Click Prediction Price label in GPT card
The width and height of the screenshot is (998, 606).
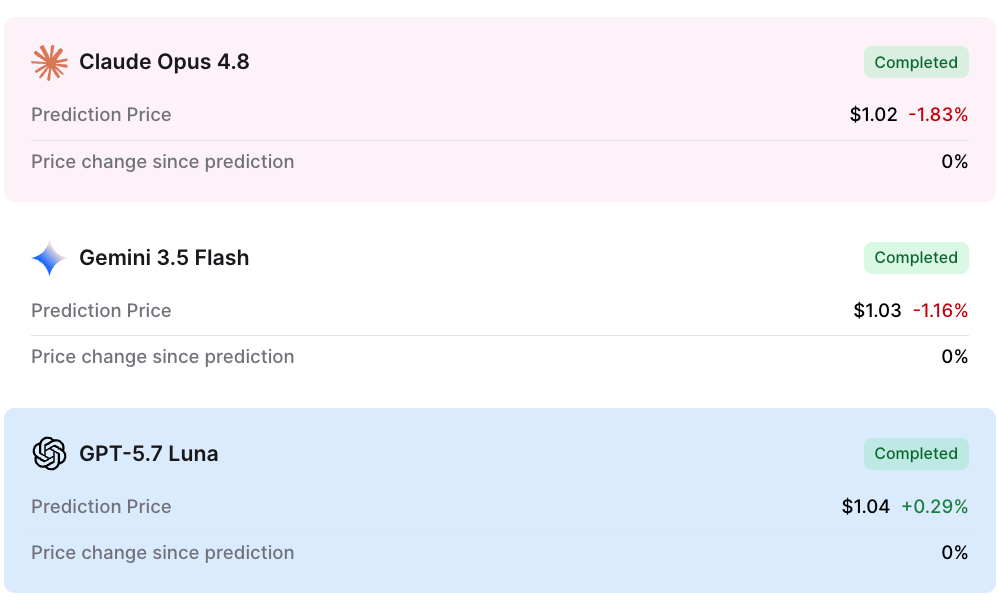101,507
